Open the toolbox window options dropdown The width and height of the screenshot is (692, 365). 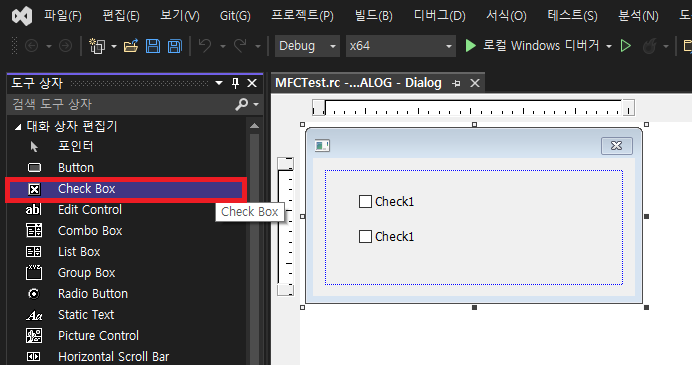219,83
